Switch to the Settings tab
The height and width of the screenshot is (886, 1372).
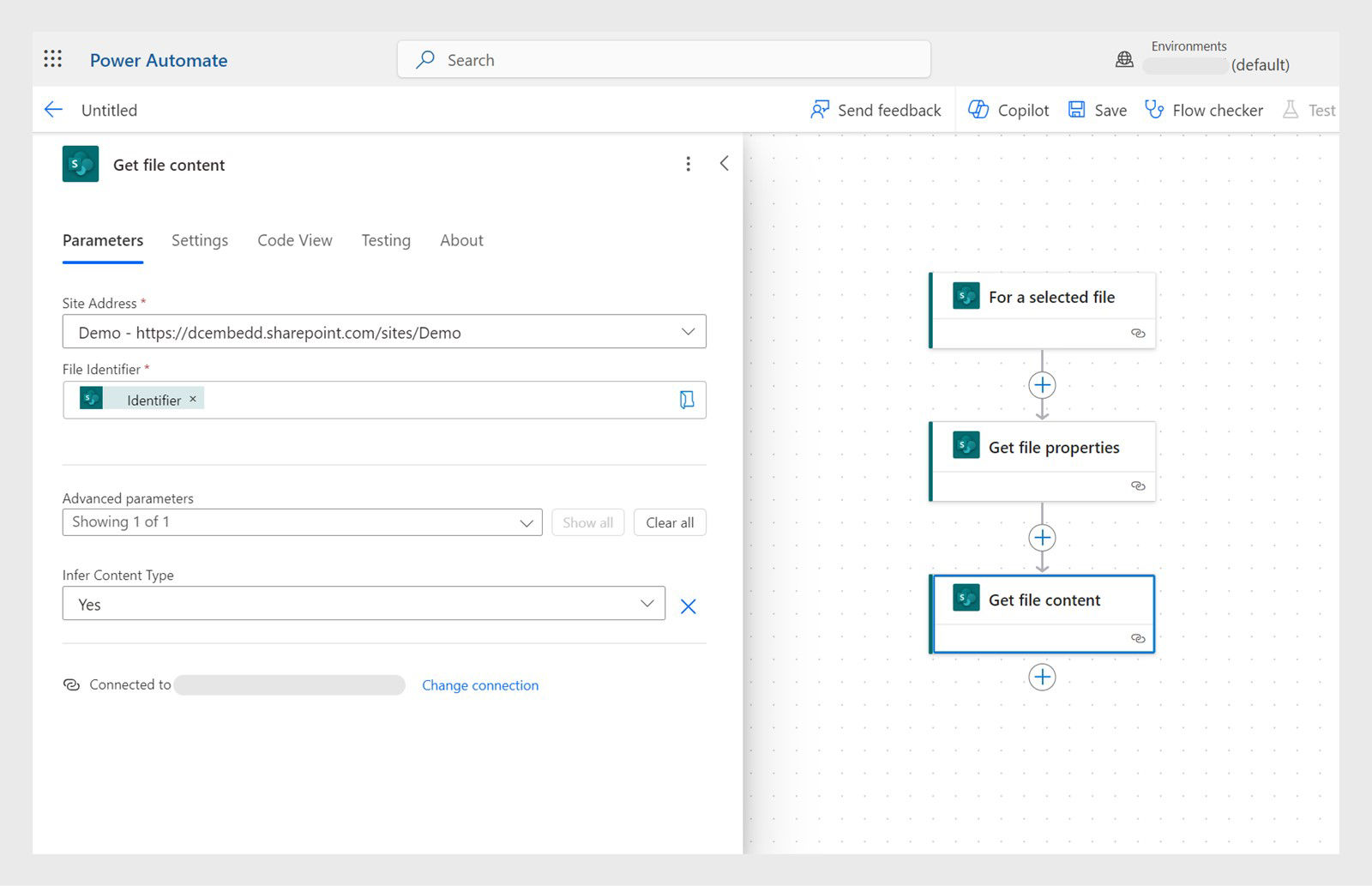pyautogui.click(x=200, y=241)
